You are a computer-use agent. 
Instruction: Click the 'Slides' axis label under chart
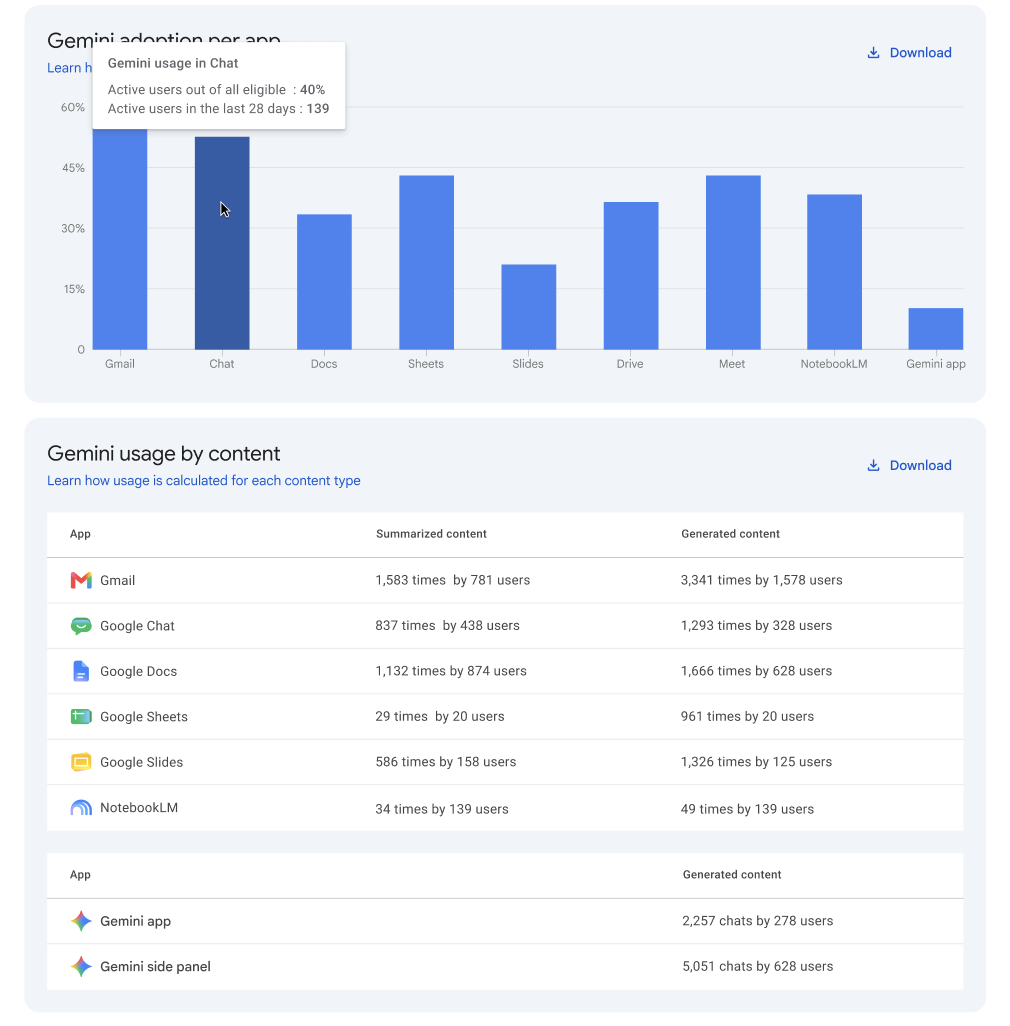(528, 364)
